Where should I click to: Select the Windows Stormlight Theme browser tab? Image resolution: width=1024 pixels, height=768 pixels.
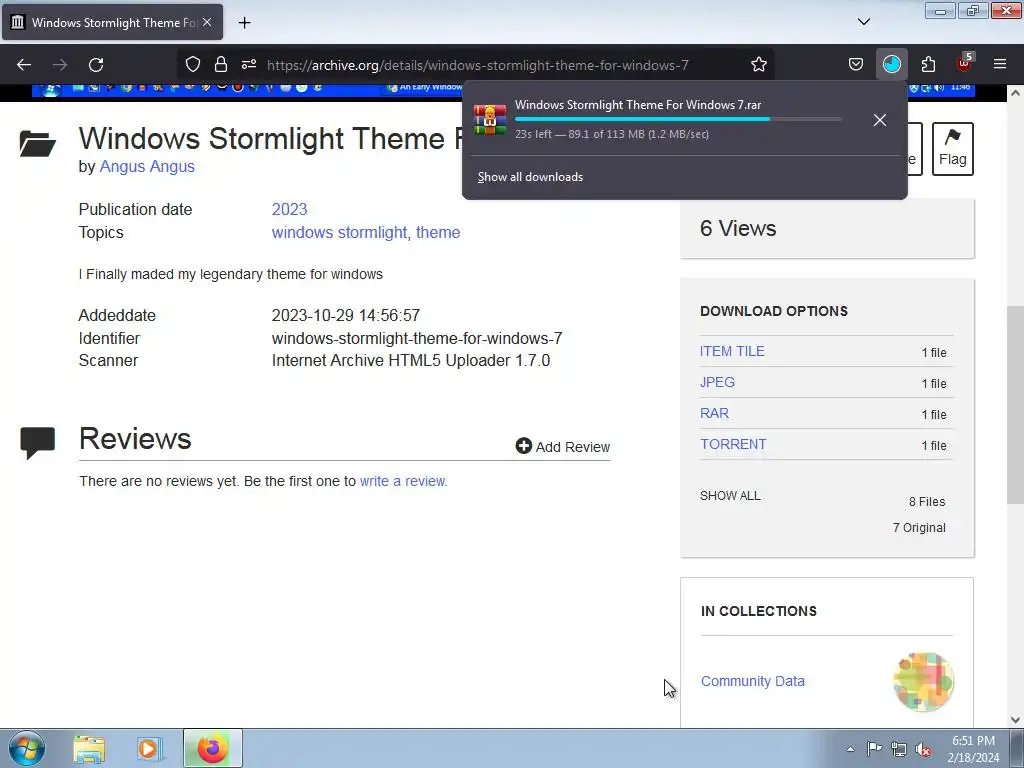point(112,22)
